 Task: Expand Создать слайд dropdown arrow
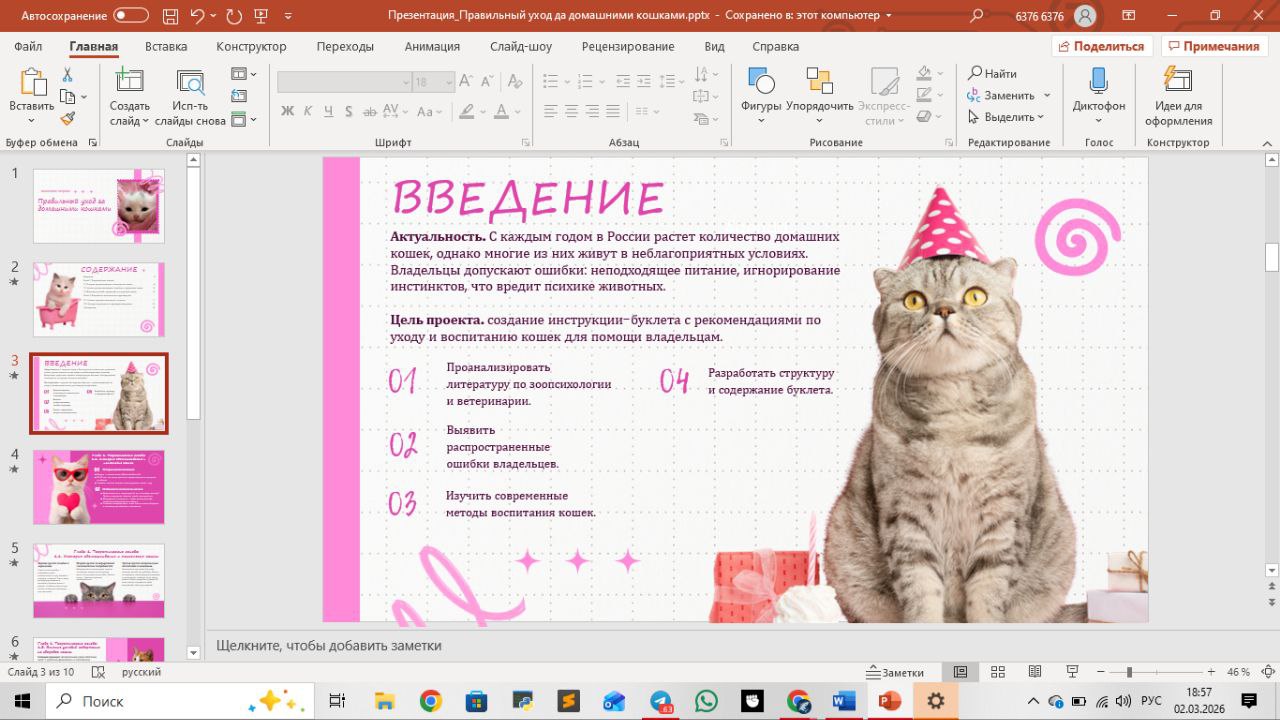point(145,121)
